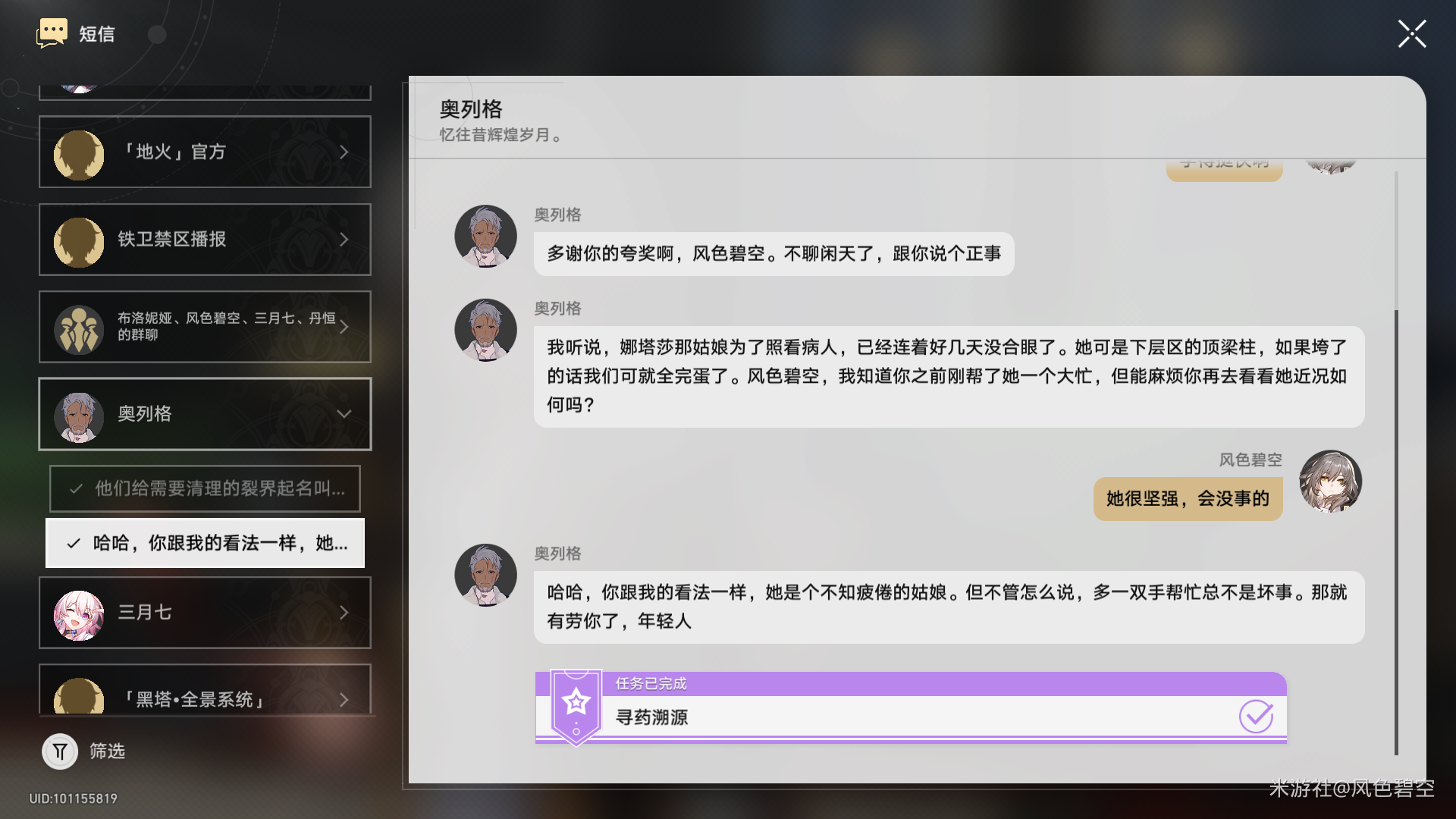Screen dimensions: 1456x819
Task: Expand the 铁卫禁区播报 chevron arrow
Action: coord(344,240)
